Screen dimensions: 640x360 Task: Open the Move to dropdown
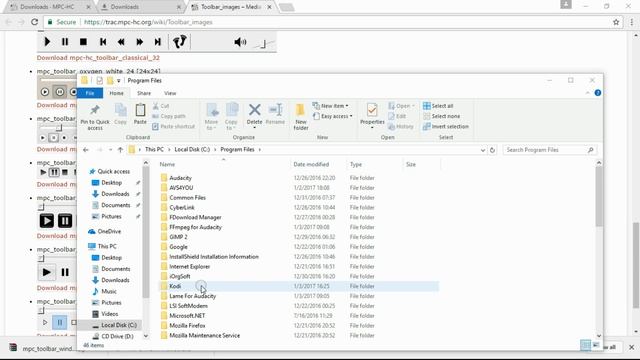tap(211, 117)
